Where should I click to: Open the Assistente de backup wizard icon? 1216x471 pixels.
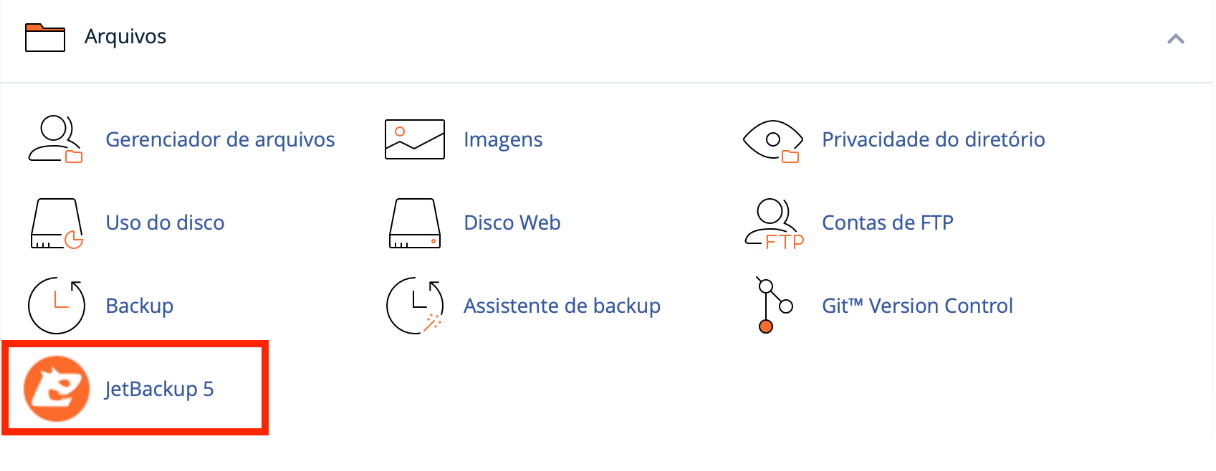pyautogui.click(x=414, y=306)
